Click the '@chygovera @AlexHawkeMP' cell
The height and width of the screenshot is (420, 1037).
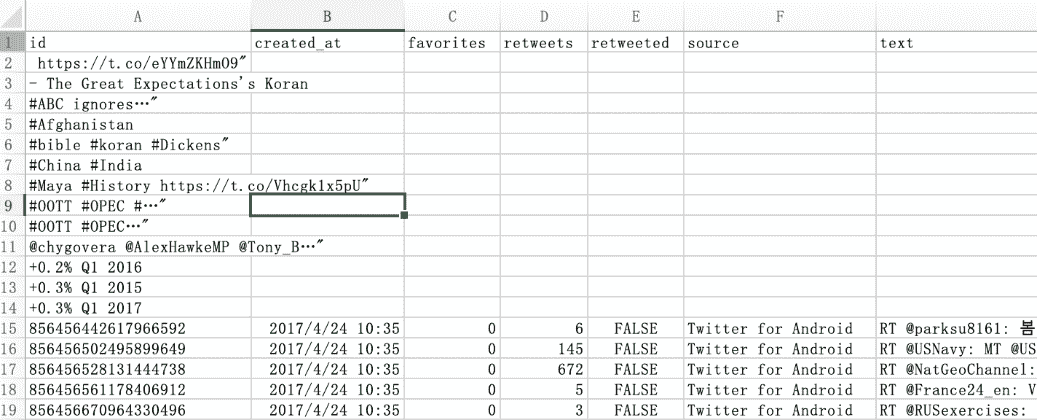[137, 247]
